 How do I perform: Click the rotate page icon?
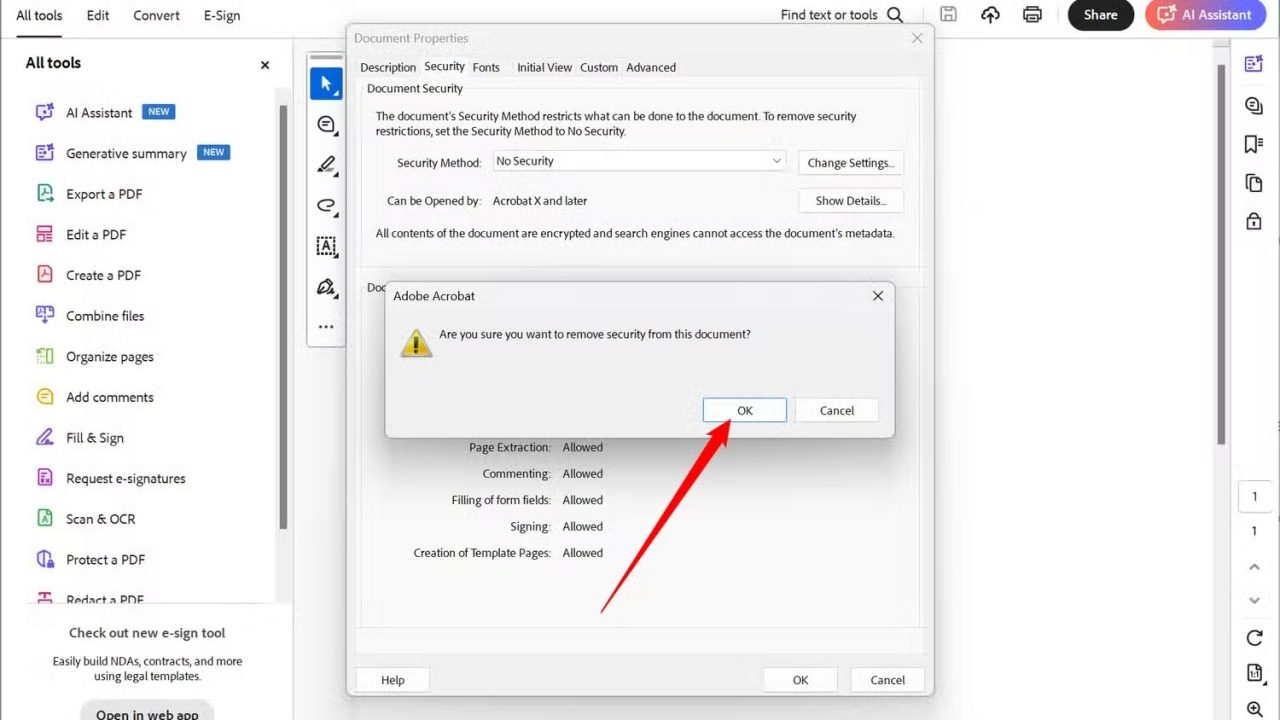coord(1254,638)
